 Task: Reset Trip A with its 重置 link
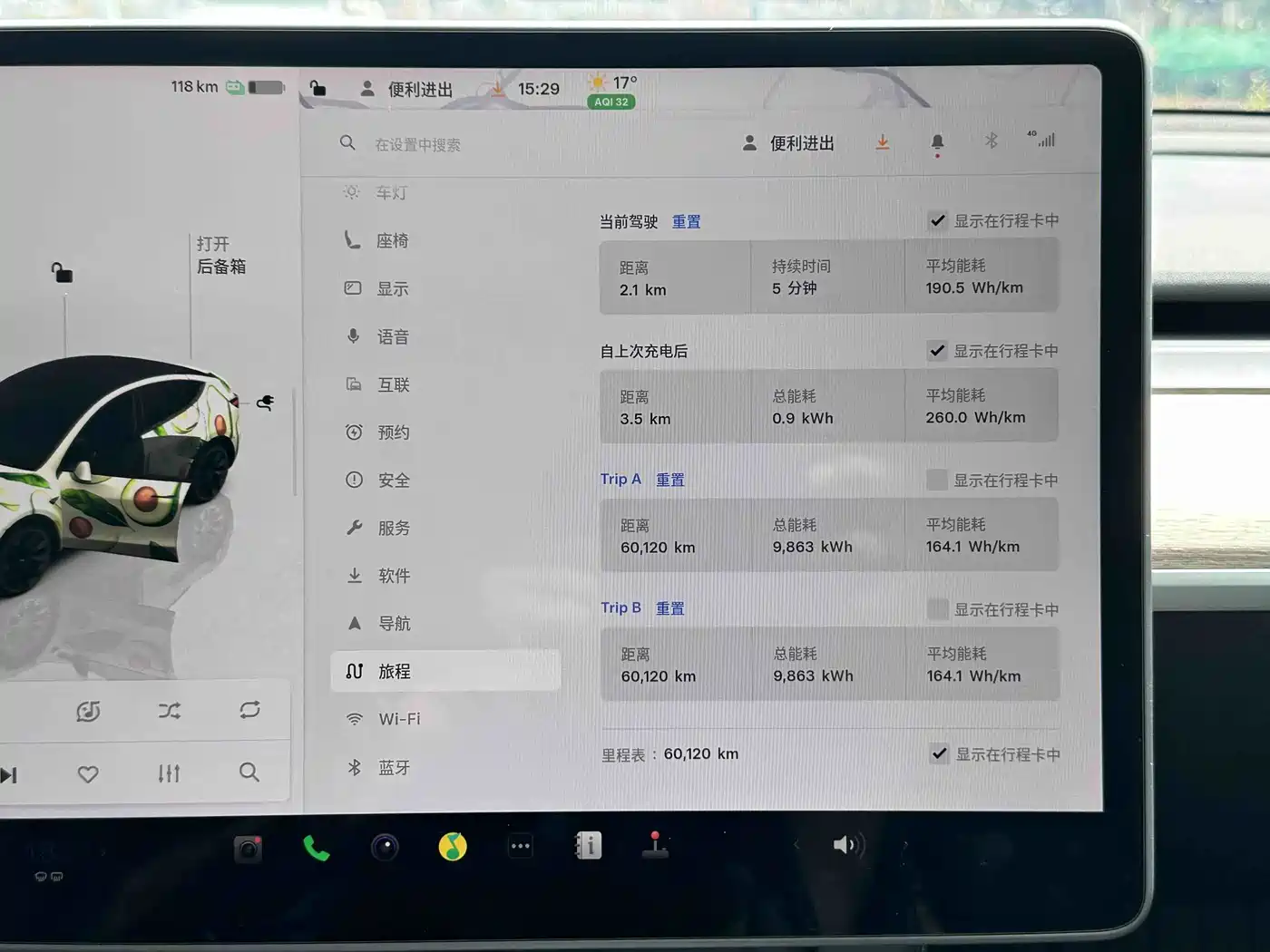coord(670,480)
